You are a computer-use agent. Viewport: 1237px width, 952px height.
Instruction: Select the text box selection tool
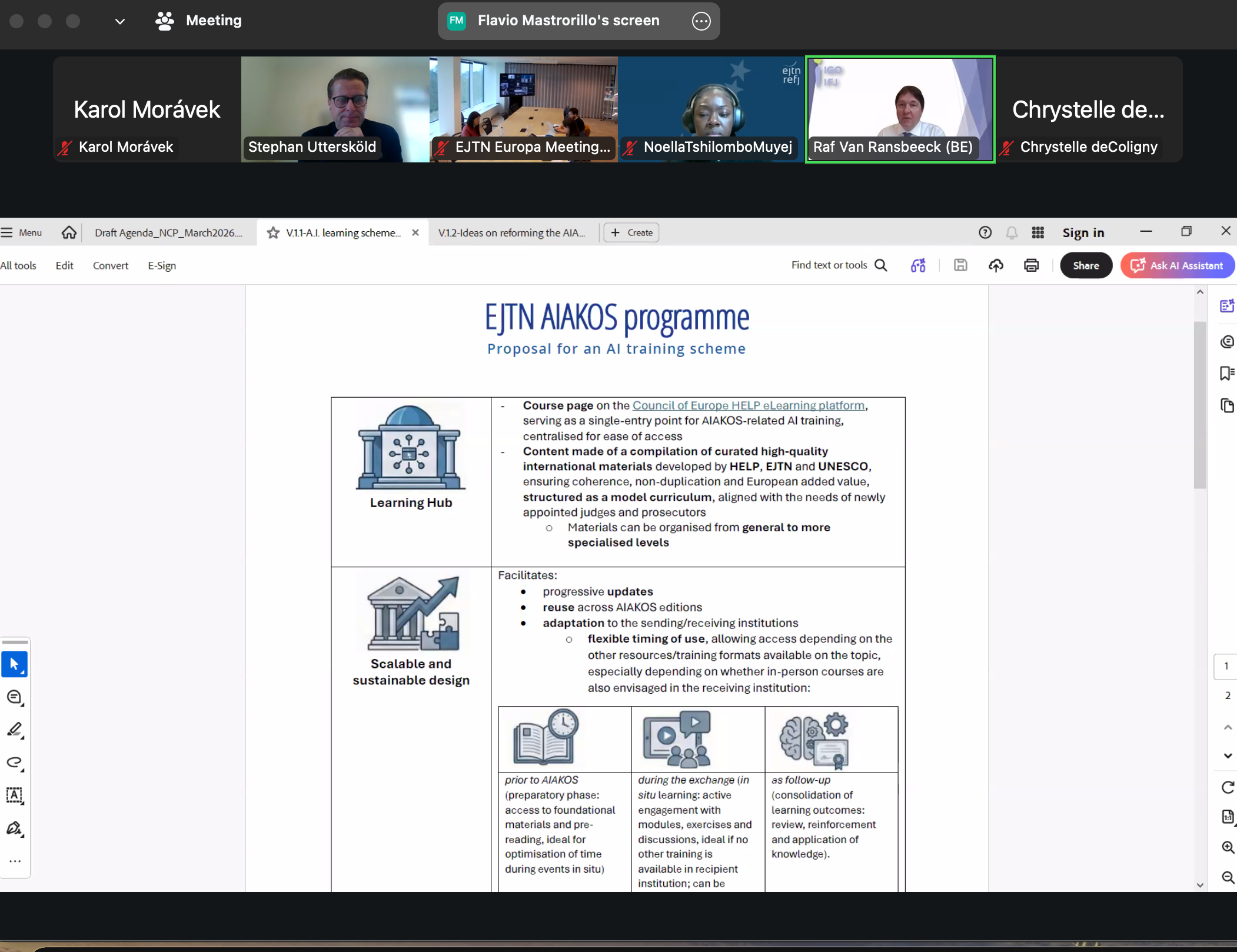[x=15, y=795]
